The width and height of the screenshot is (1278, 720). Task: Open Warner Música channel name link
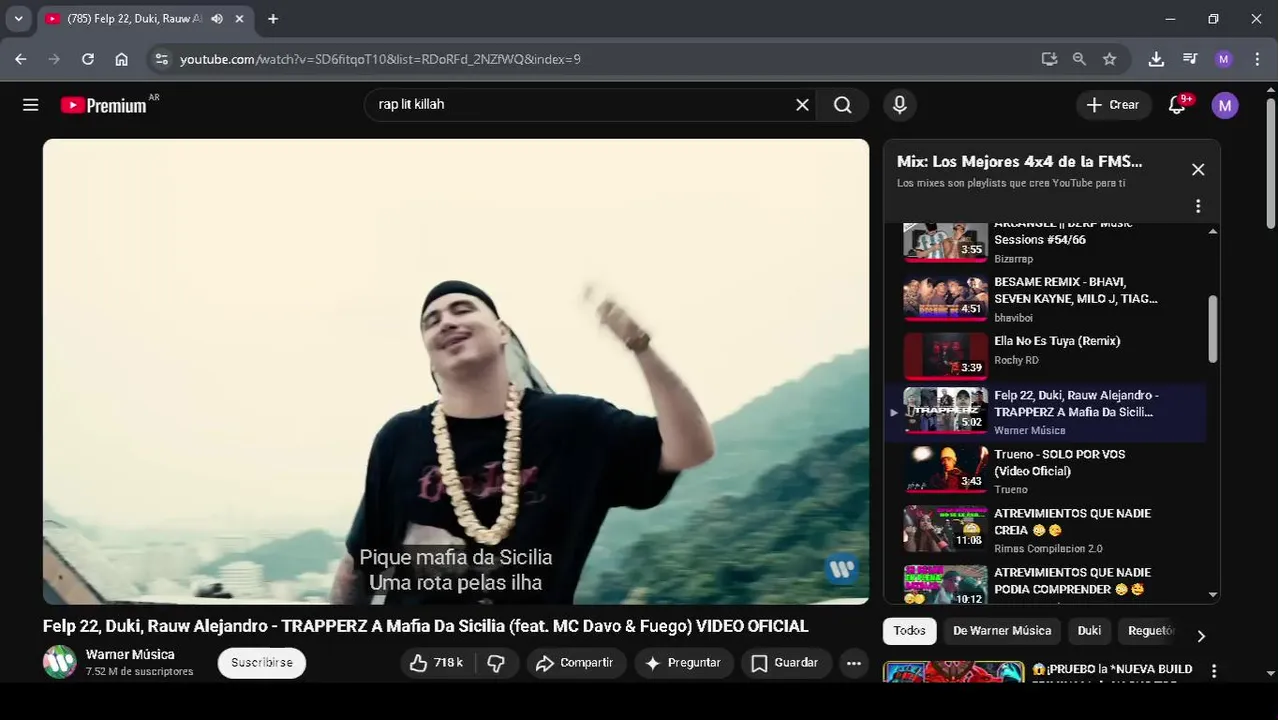130,654
